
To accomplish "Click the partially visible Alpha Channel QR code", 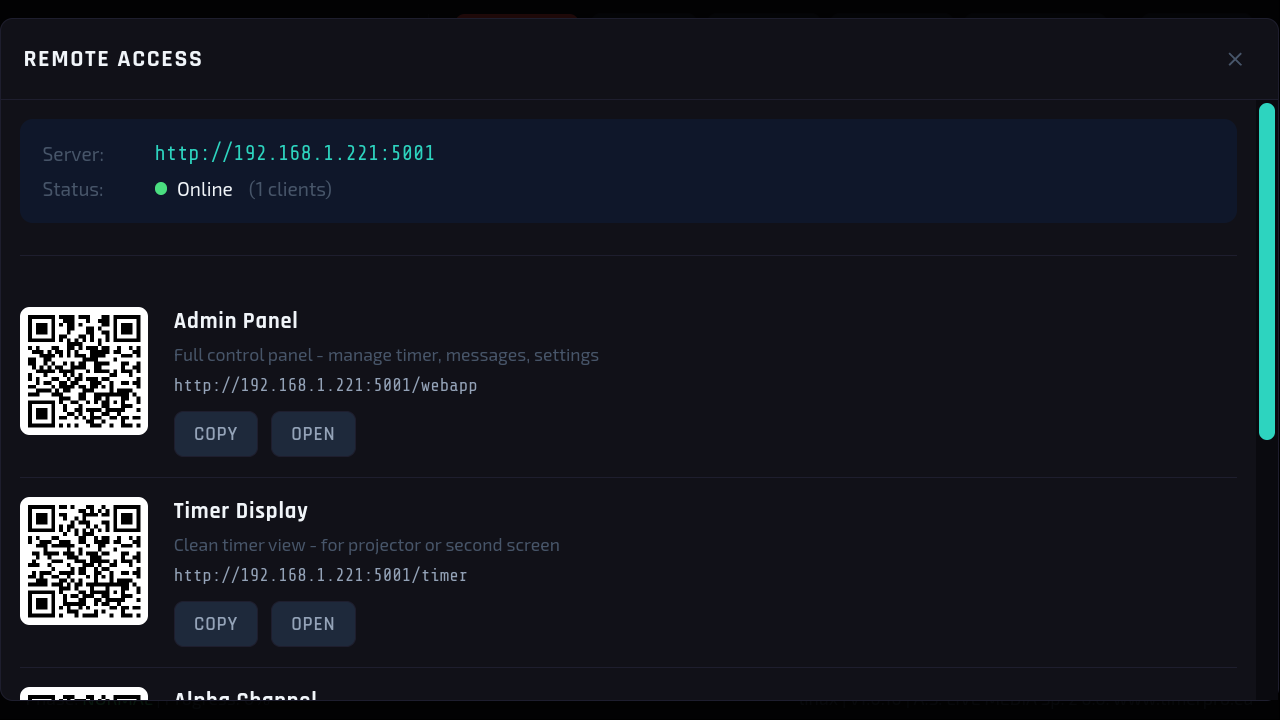I will click(x=84, y=693).
